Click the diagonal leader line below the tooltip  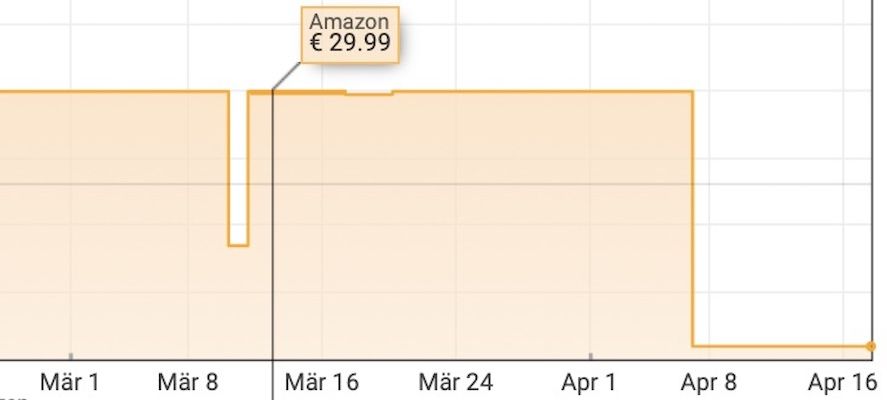tap(286, 76)
